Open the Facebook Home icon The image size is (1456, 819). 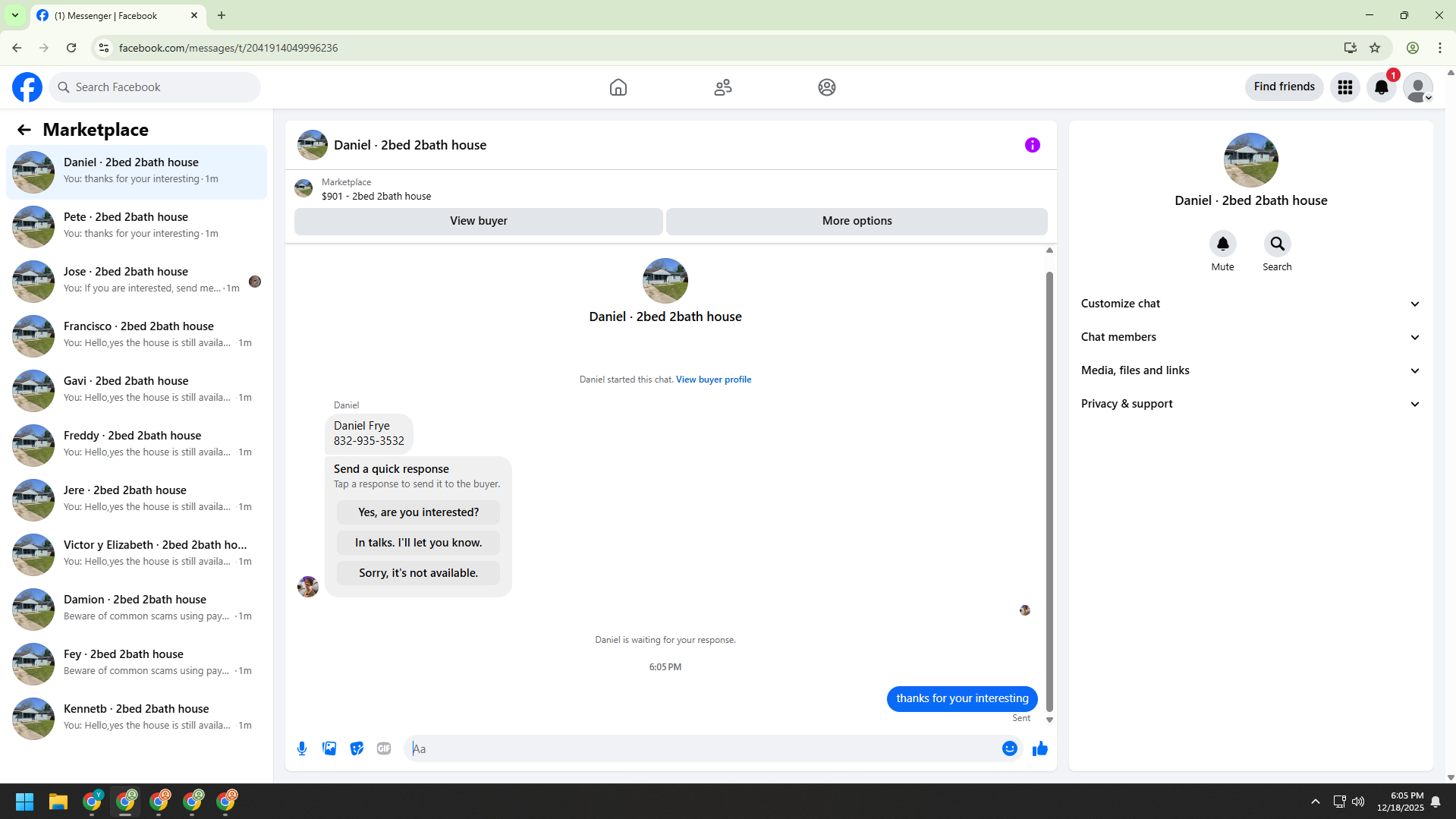click(x=618, y=87)
